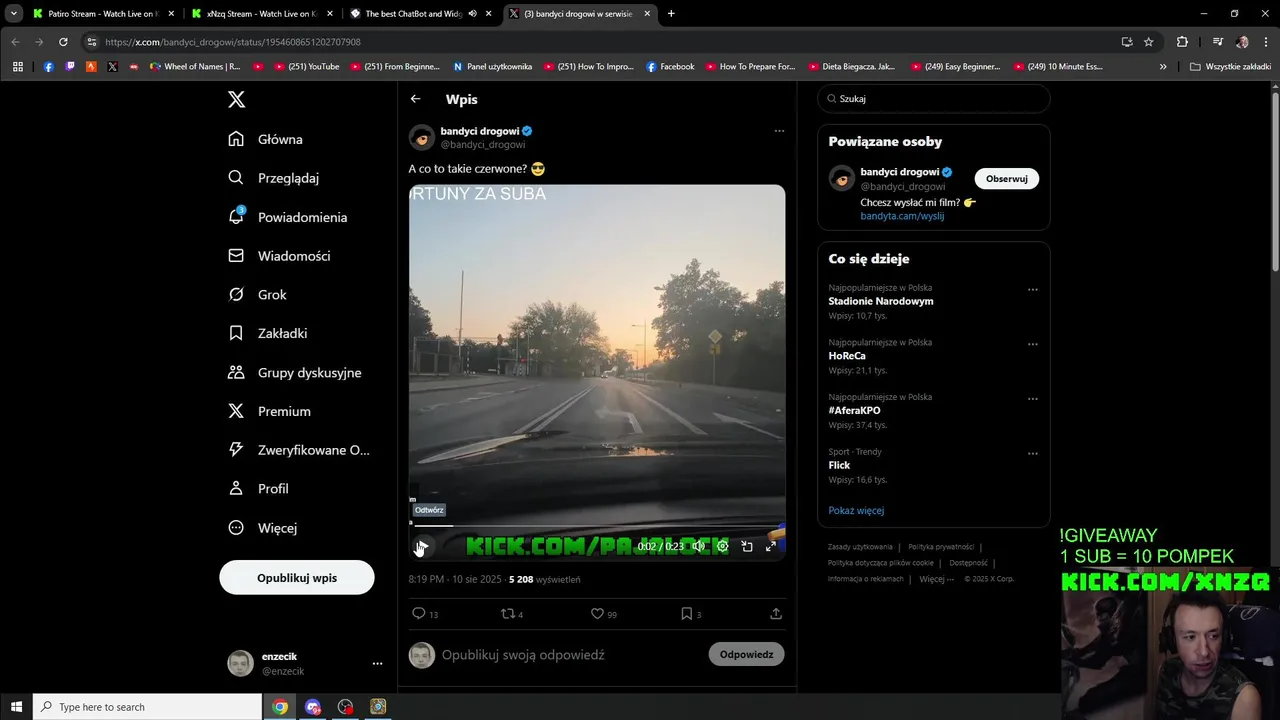Open options for Stadionie Narodowym trend

(x=1033, y=290)
